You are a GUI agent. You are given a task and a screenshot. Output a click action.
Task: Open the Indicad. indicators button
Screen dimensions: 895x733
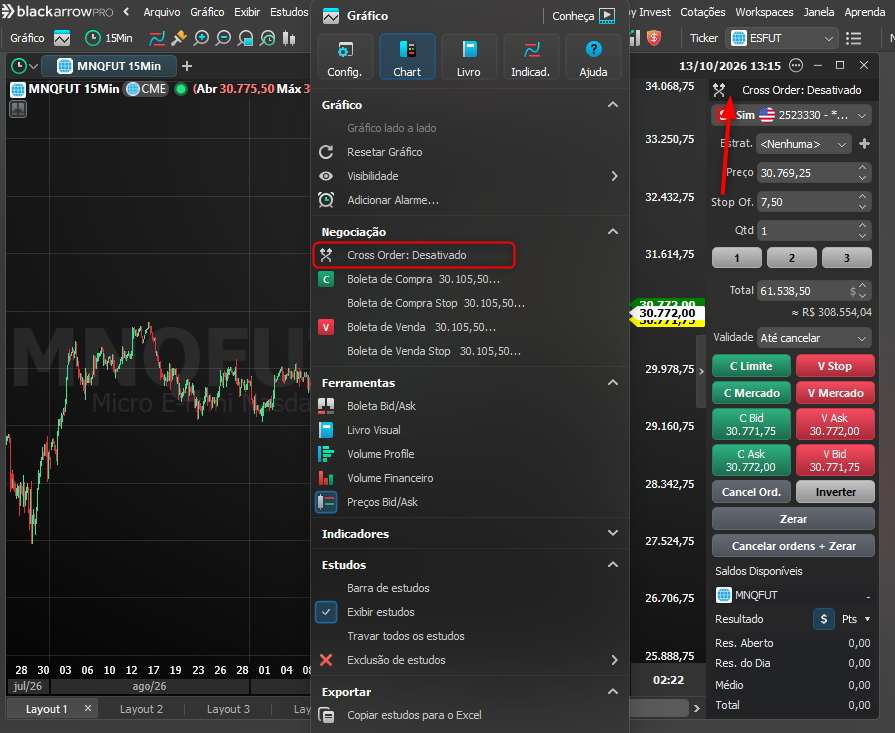531,57
